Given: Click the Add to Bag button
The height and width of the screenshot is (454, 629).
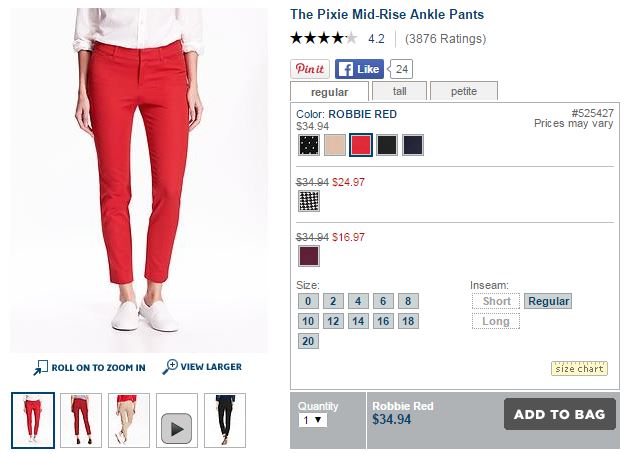Looking at the screenshot, I should point(560,414).
